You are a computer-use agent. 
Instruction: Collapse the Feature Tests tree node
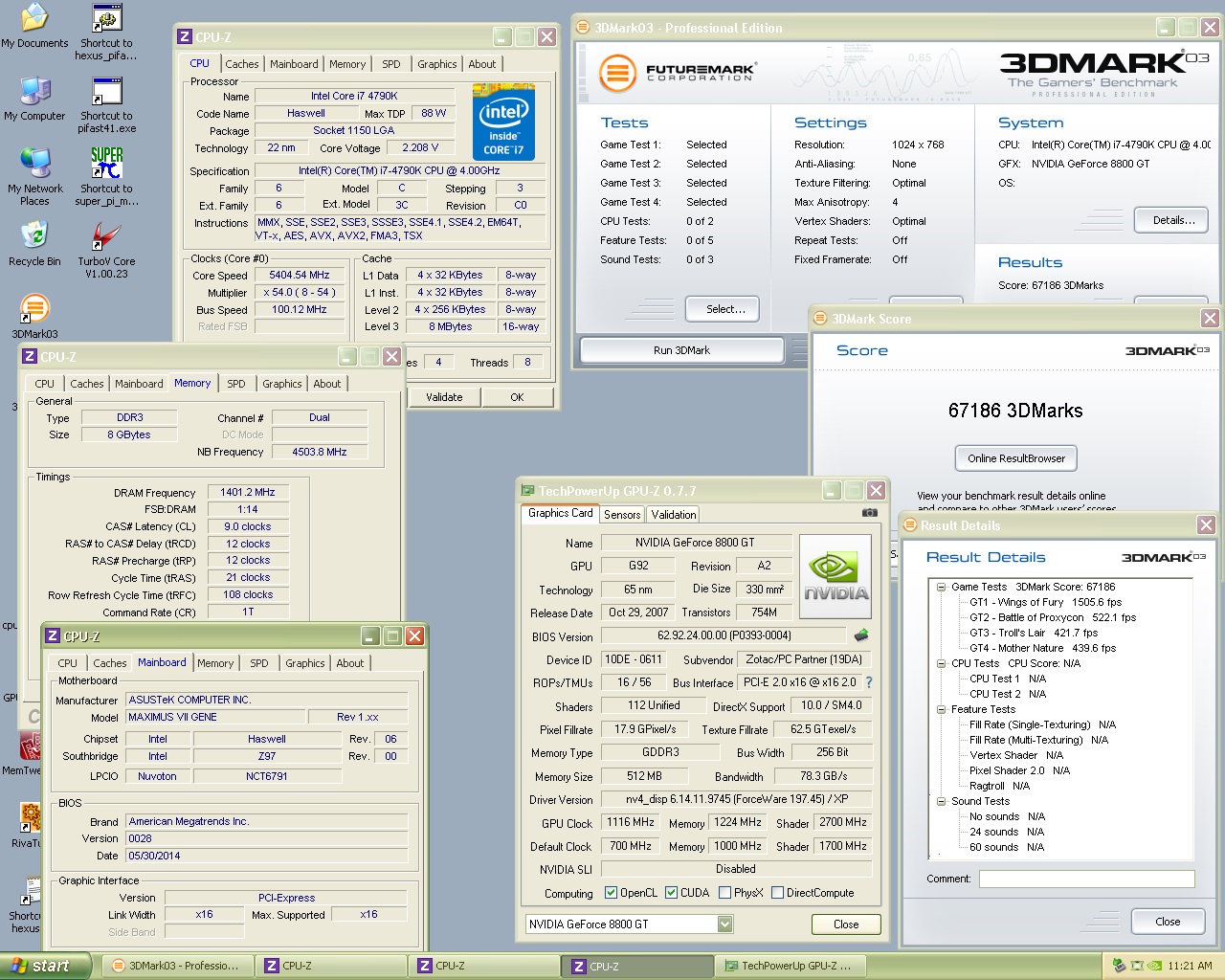pyautogui.click(x=941, y=709)
